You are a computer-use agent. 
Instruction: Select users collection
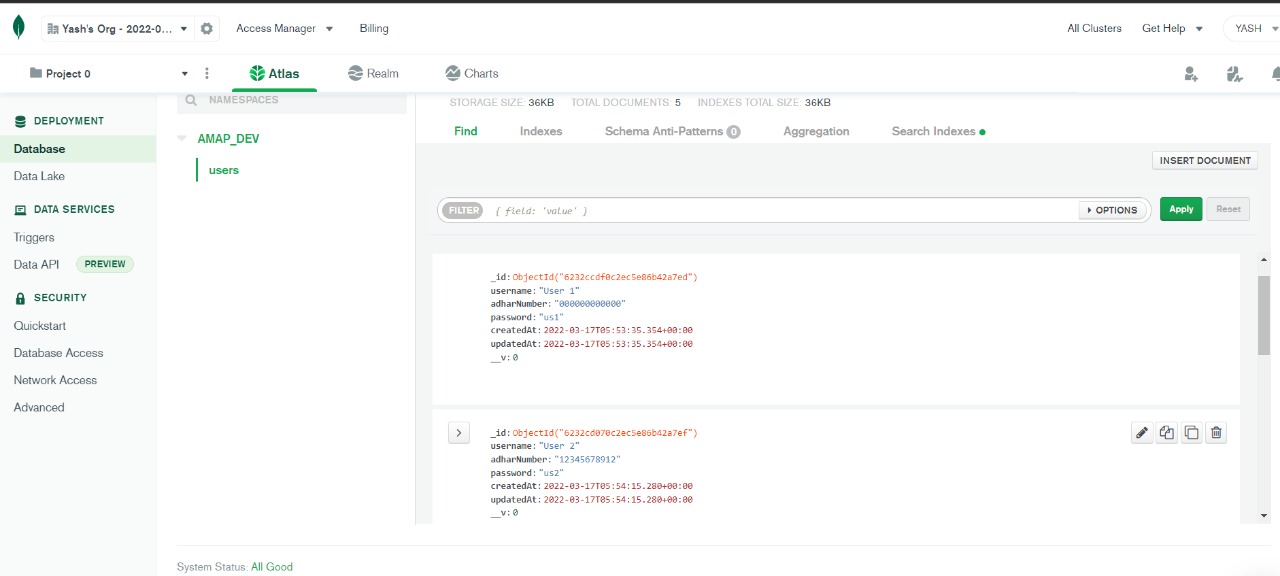(224, 170)
